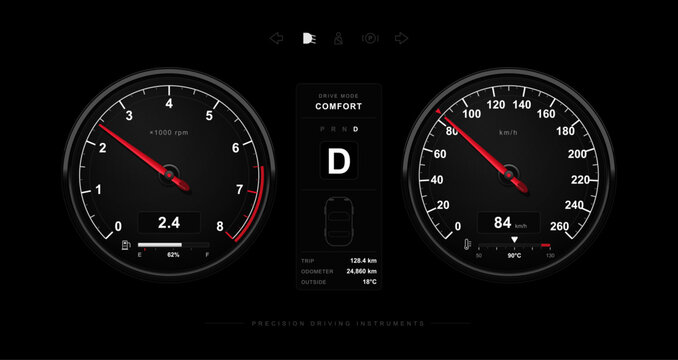Click the E empty fuel marker
Viewport: 678px width, 360px height.
coord(139,255)
